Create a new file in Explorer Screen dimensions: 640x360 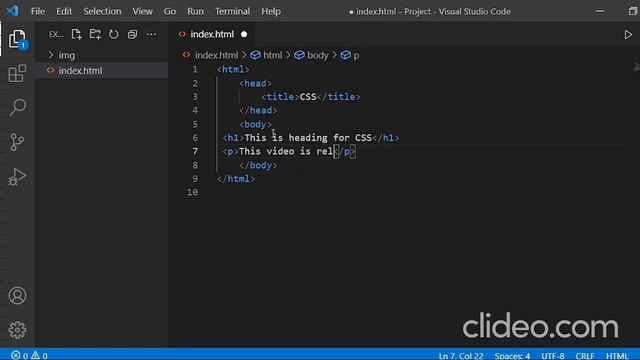coord(76,34)
